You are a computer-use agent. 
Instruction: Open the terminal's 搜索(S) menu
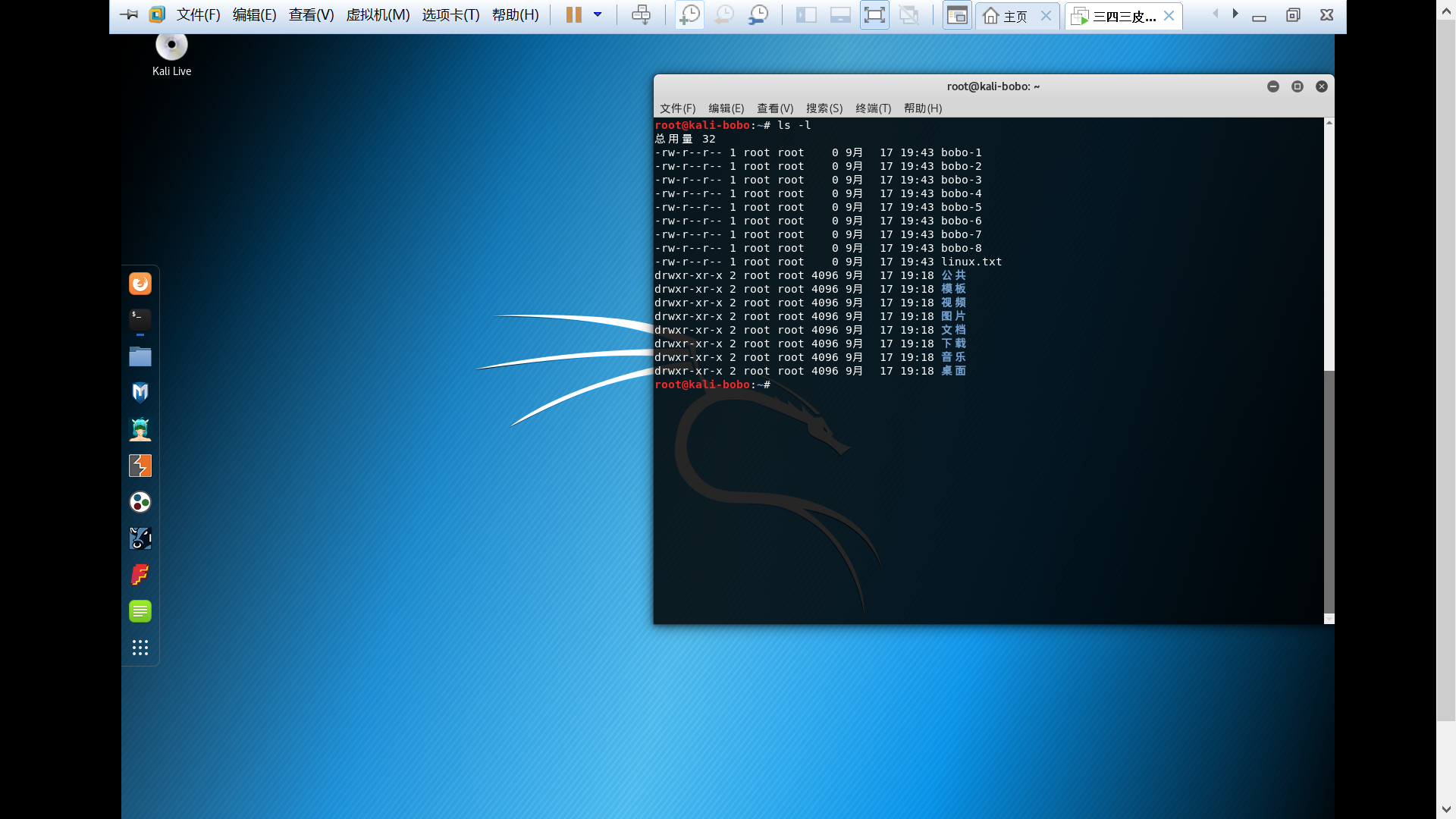pyautogui.click(x=824, y=108)
